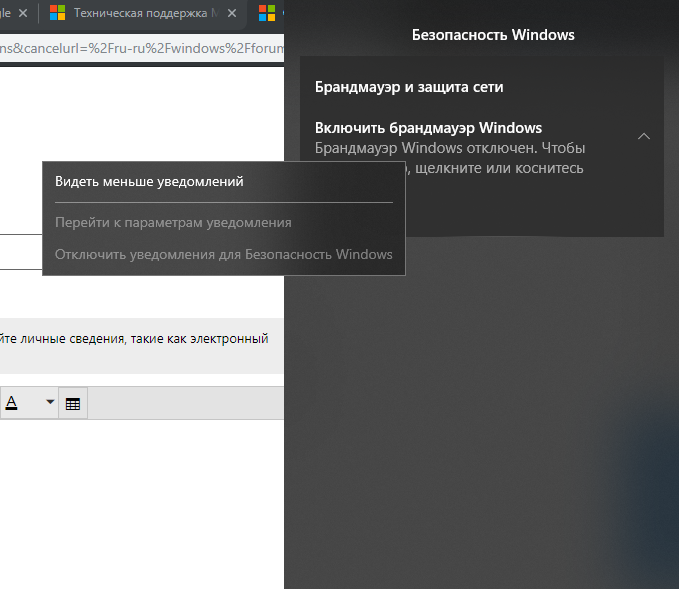Open the 'Включить брандмауэр Windows' notification
This screenshot has height=589, width=679.
(x=428, y=128)
